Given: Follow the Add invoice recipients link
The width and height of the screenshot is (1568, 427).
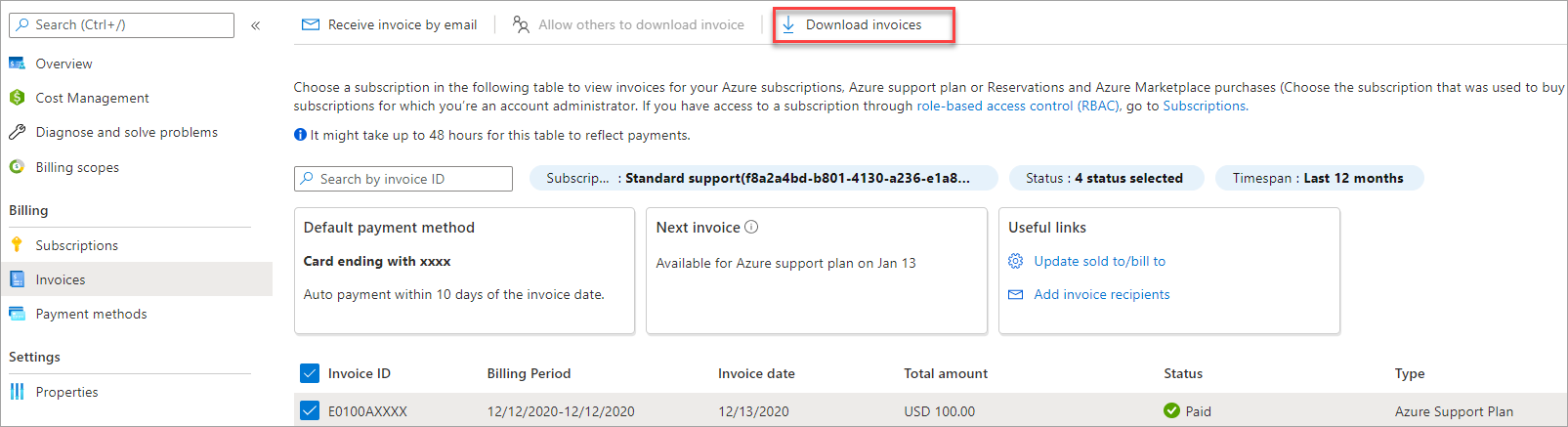Looking at the screenshot, I should (1101, 294).
